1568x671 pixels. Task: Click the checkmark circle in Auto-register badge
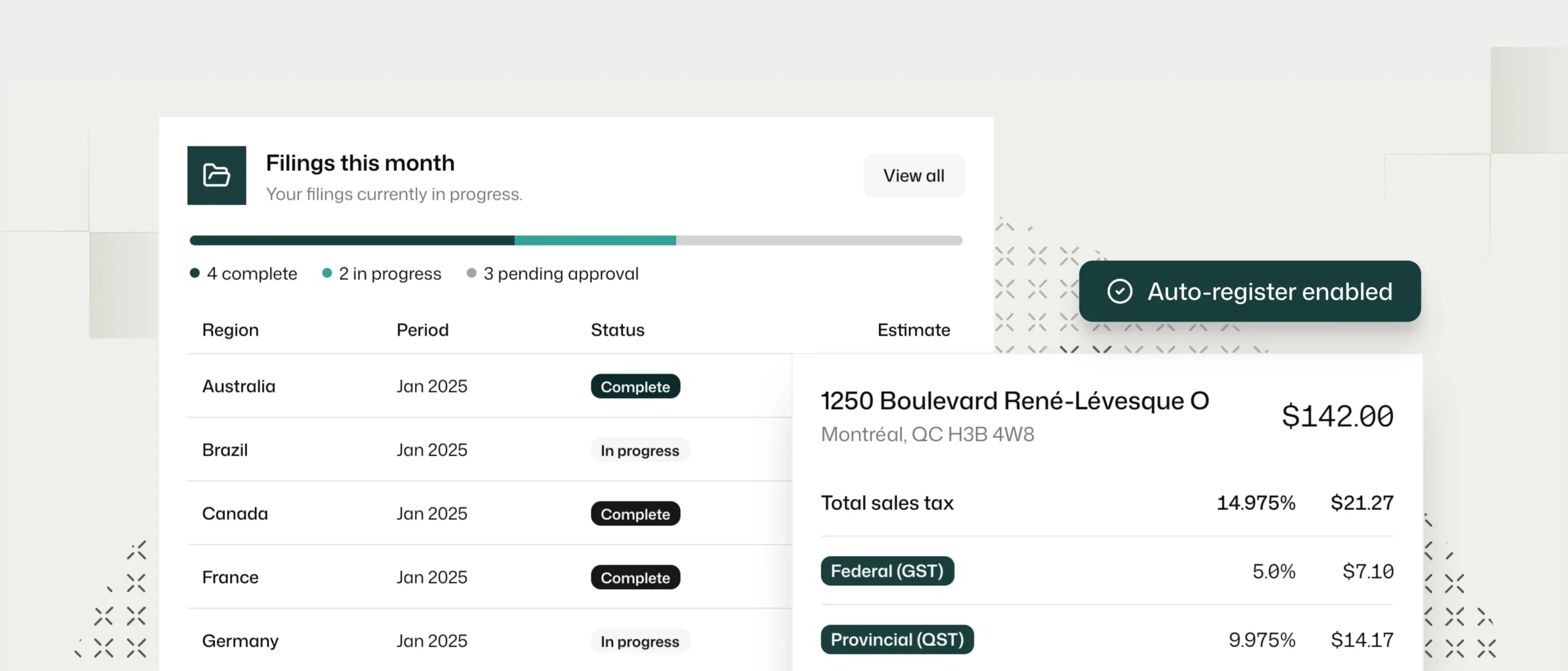tap(1120, 291)
